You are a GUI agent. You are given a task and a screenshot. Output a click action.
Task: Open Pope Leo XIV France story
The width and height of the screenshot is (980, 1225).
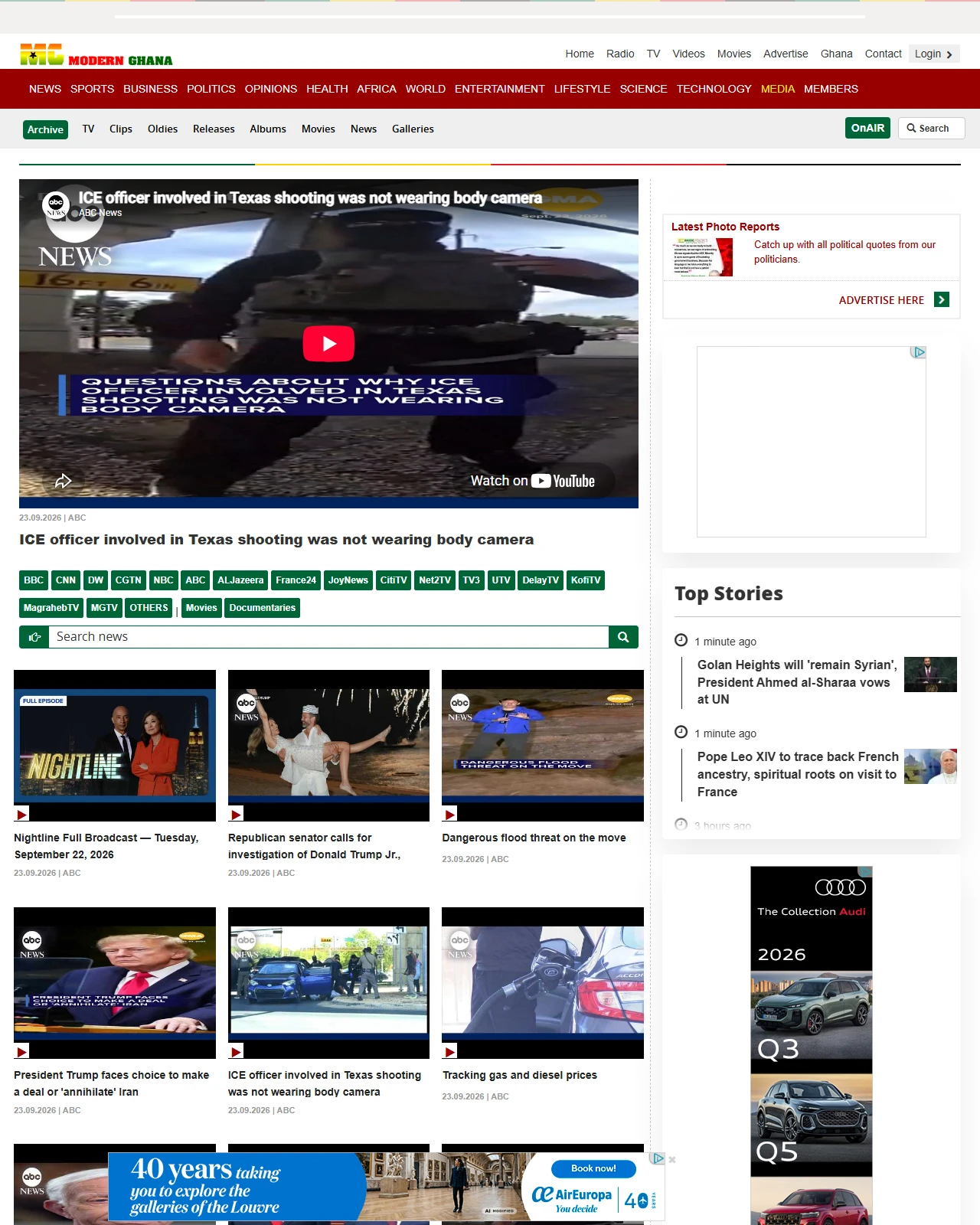coord(798,774)
